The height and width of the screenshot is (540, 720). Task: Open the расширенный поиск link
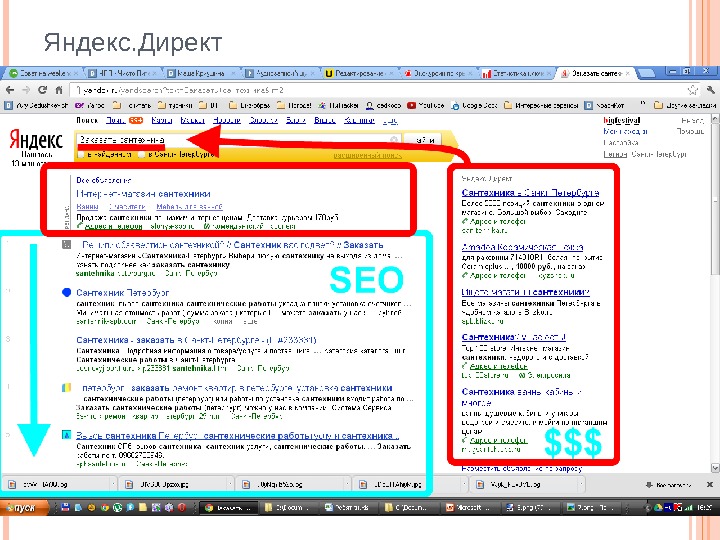367,156
